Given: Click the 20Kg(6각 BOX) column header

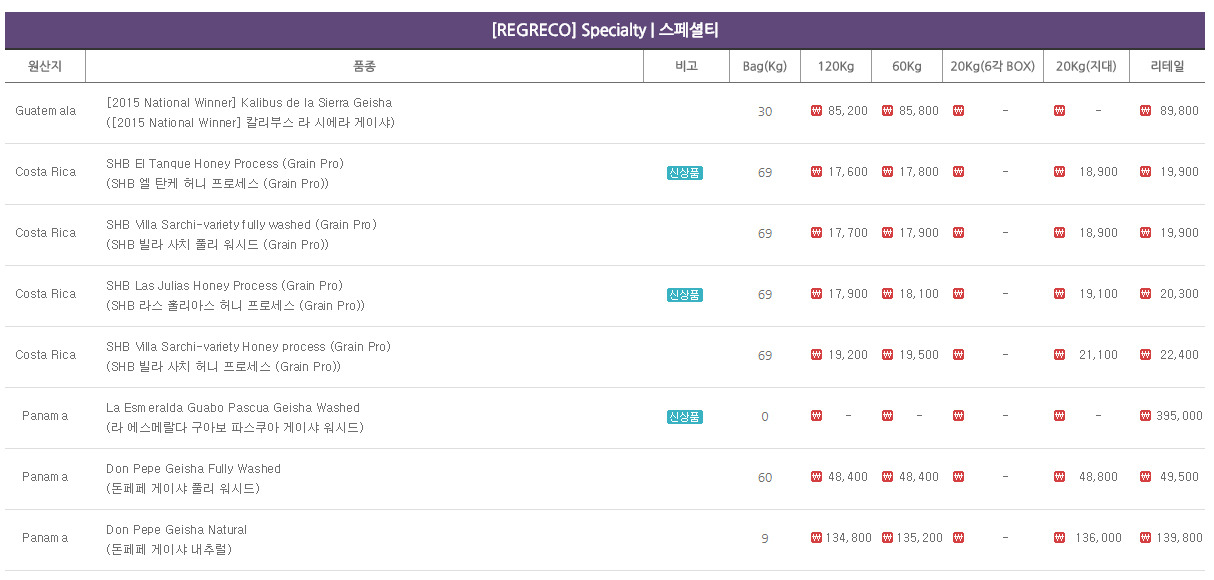Looking at the screenshot, I should [992, 66].
